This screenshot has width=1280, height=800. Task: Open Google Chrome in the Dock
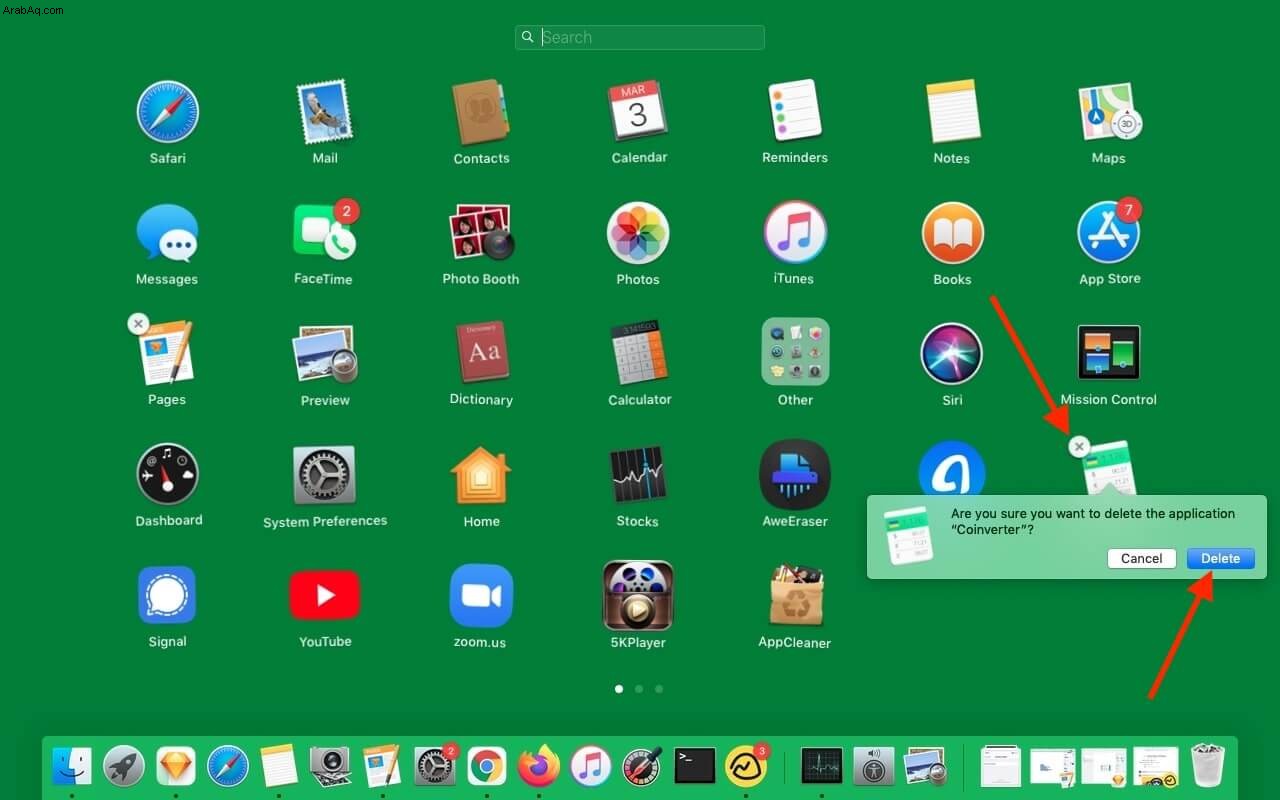pos(487,767)
